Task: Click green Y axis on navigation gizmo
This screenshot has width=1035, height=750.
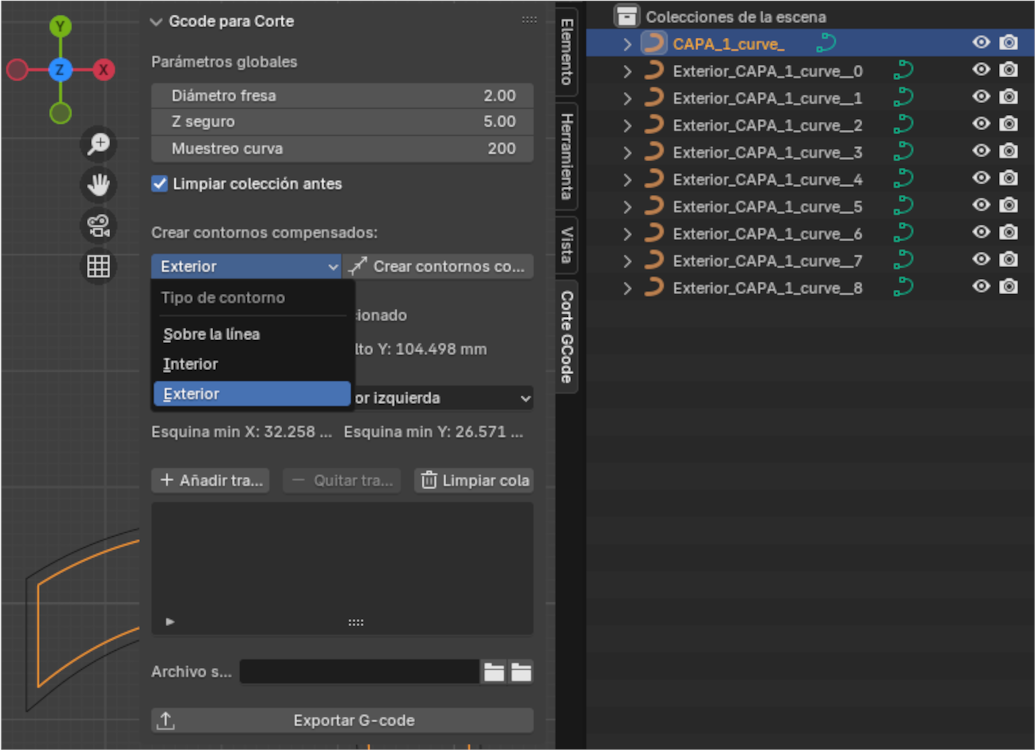Action: tap(60, 26)
